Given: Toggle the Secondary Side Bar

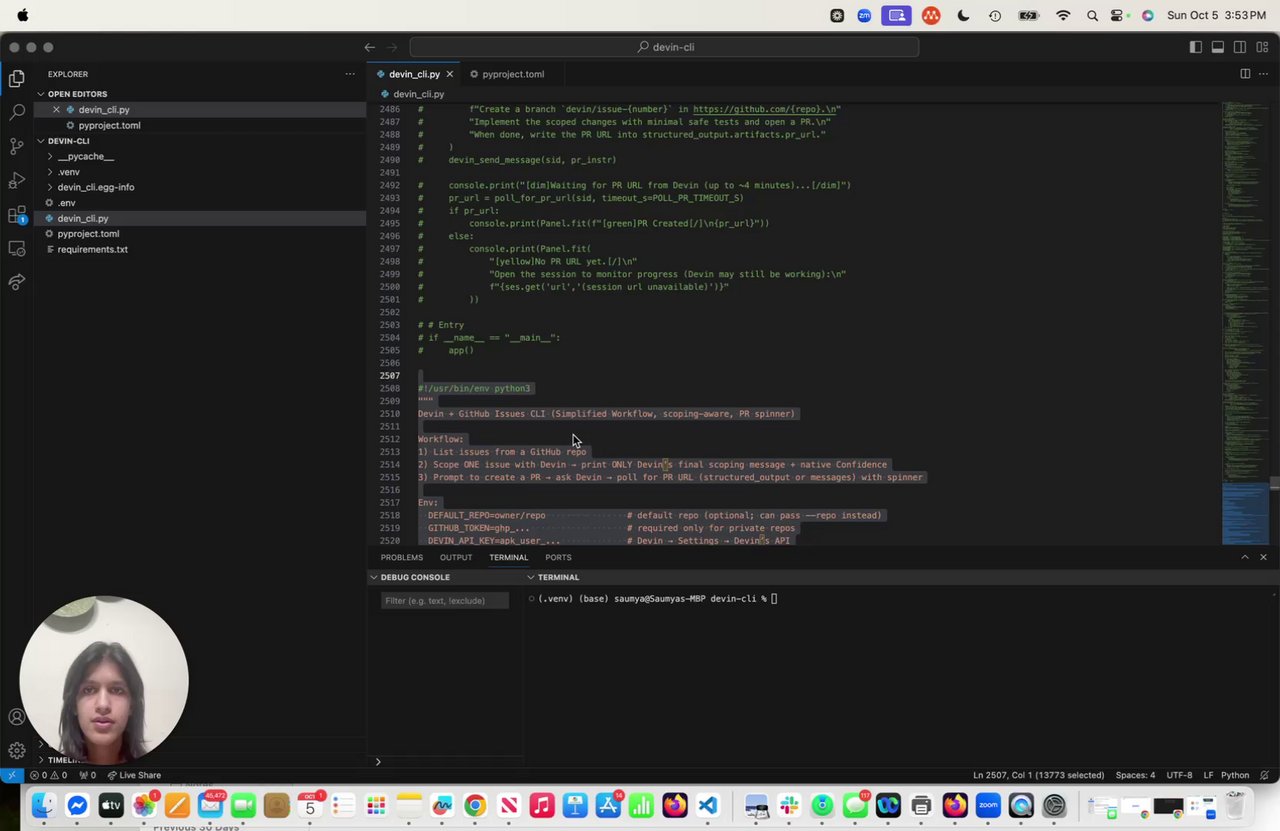Looking at the screenshot, I should (1240, 47).
